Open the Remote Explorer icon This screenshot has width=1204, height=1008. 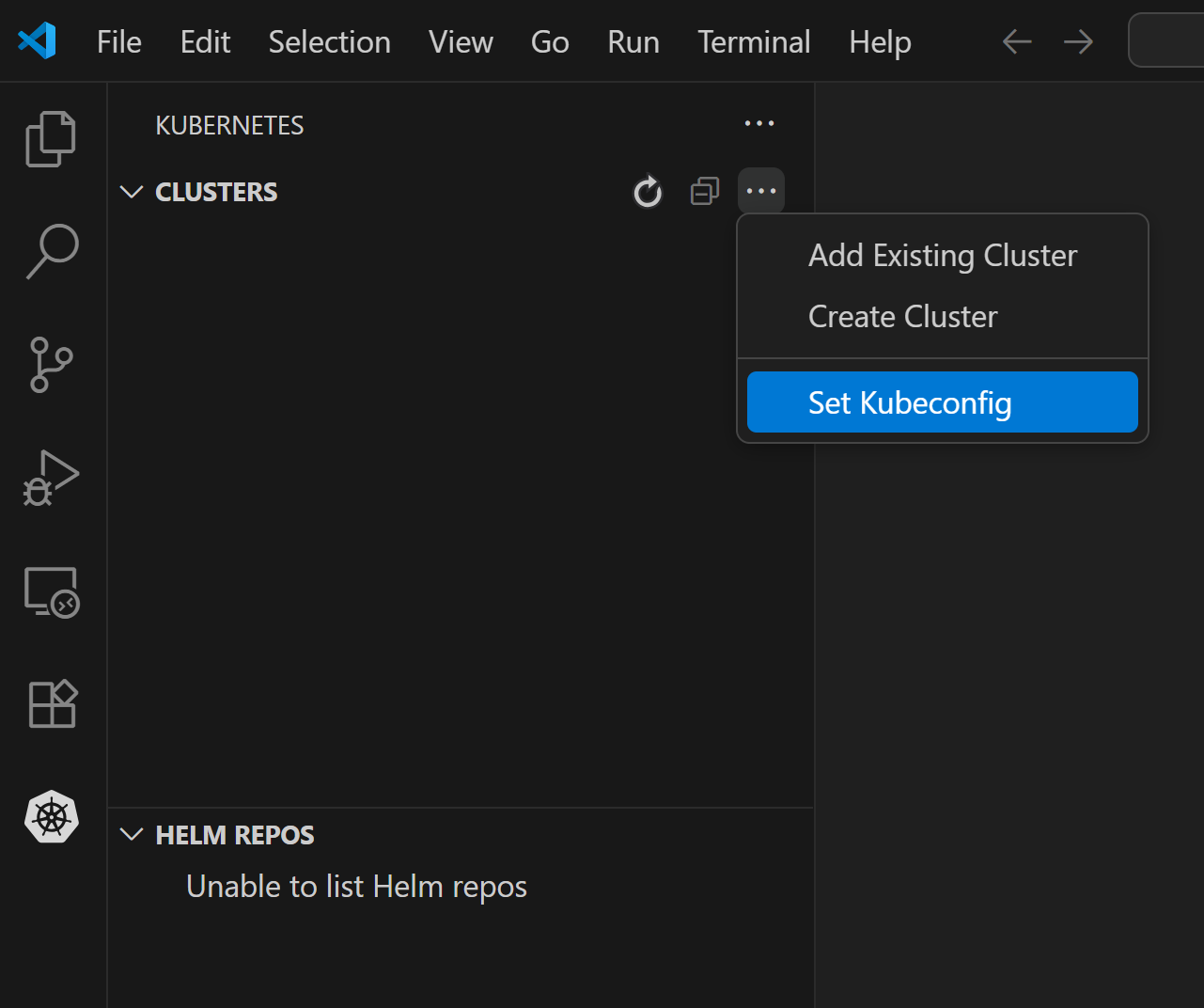coord(52,591)
